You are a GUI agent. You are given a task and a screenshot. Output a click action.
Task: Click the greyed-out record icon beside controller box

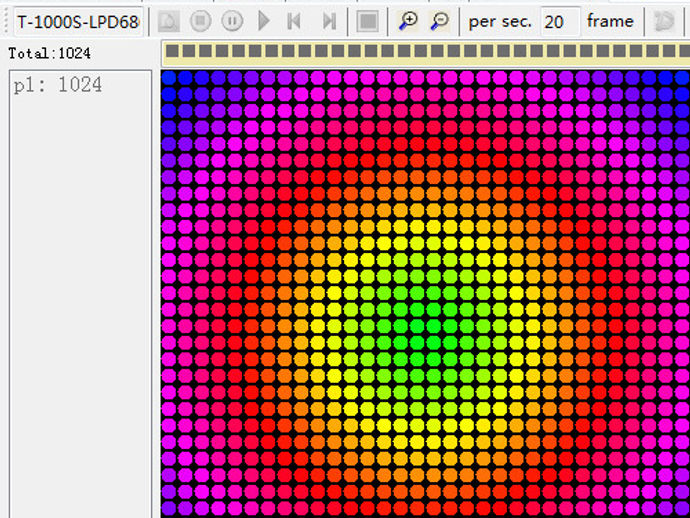point(169,21)
